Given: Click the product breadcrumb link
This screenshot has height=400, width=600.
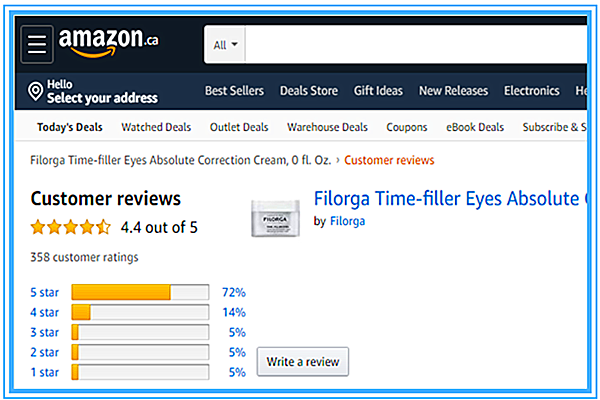Looking at the screenshot, I should click(183, 160).
